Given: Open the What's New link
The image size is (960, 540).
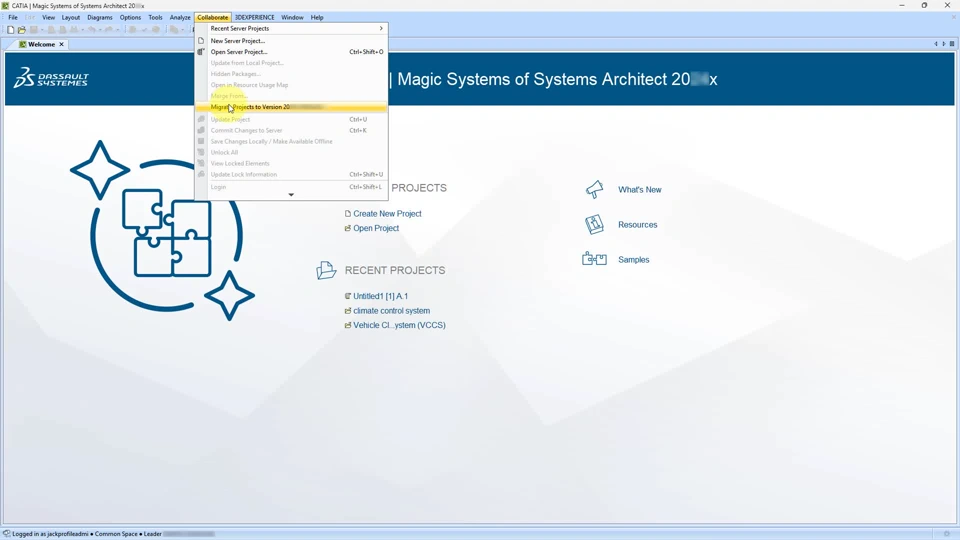Looking at the screenshot, I should click(639, 190).
